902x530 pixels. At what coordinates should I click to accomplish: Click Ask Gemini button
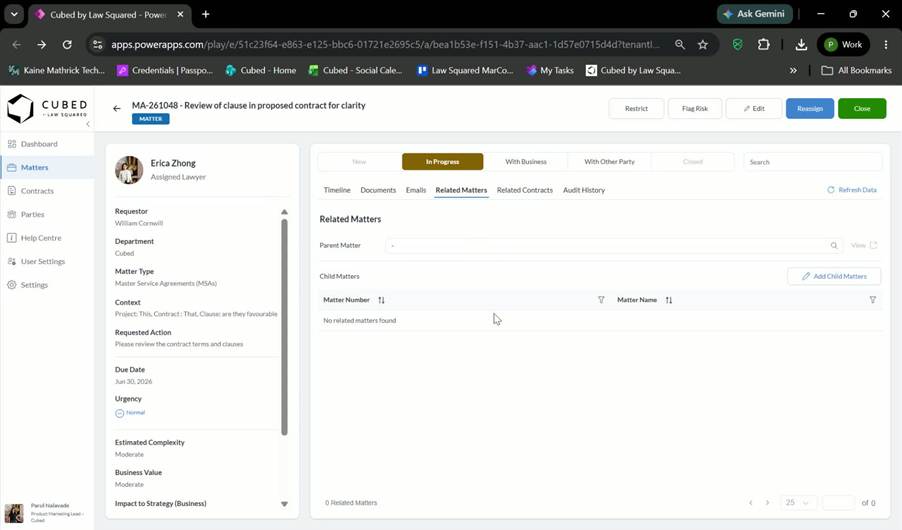tap(755, 14)
